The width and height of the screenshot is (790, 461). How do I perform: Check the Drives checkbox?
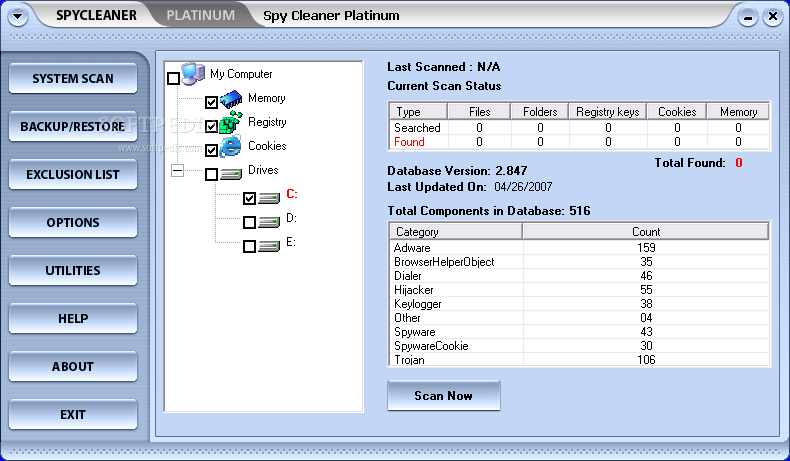[x=211, y=174]
